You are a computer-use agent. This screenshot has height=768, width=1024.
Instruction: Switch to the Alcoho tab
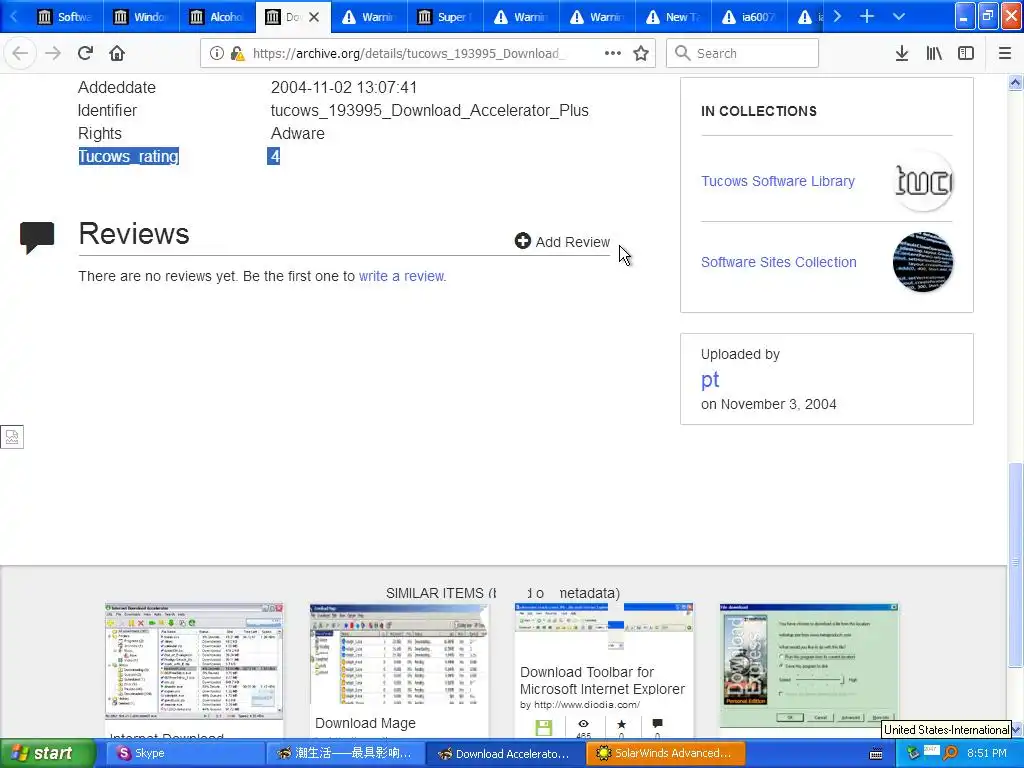coord(217,17)
